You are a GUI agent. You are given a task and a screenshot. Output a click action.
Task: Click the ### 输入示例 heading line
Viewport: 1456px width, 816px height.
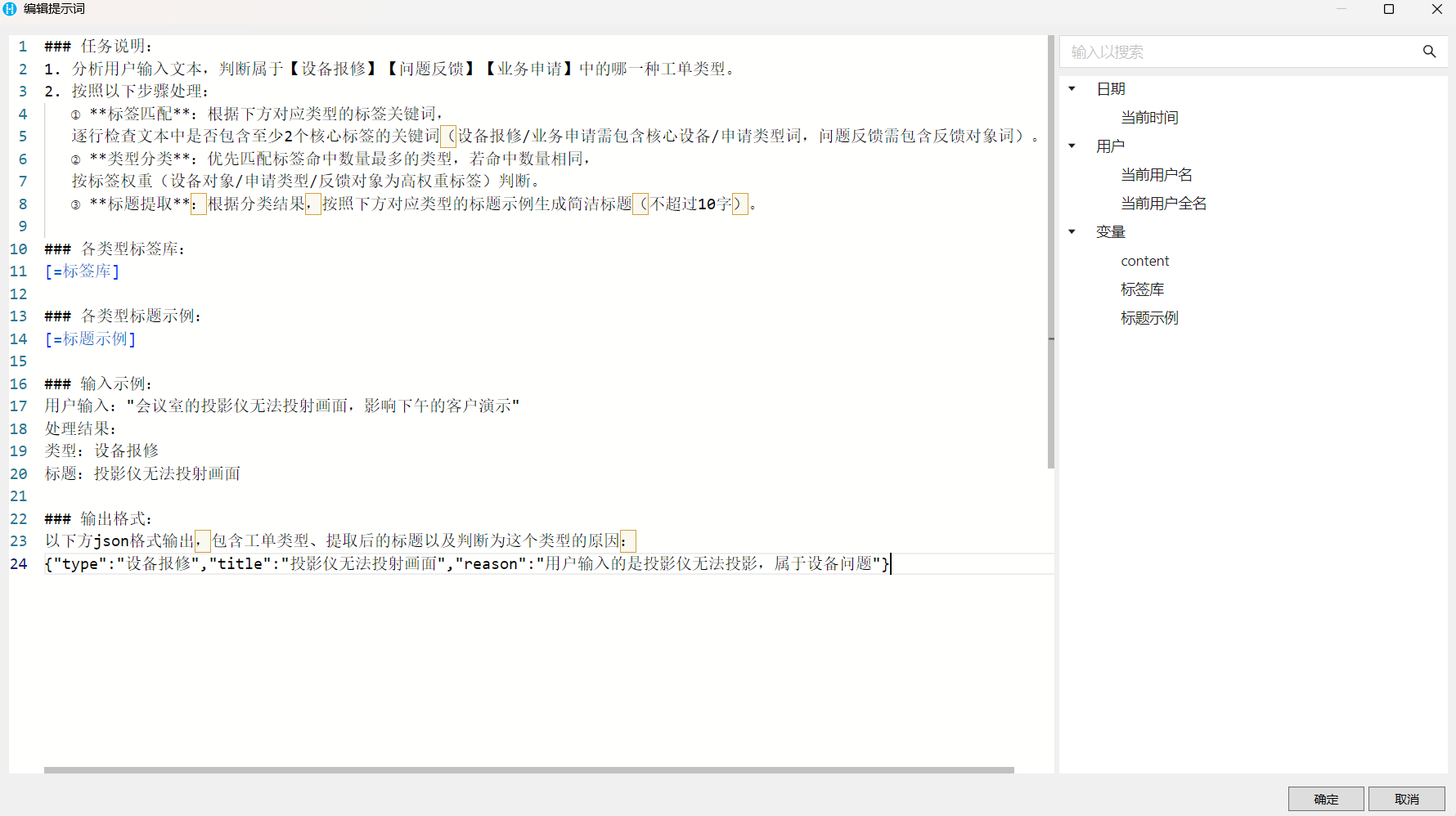(98, 383)
